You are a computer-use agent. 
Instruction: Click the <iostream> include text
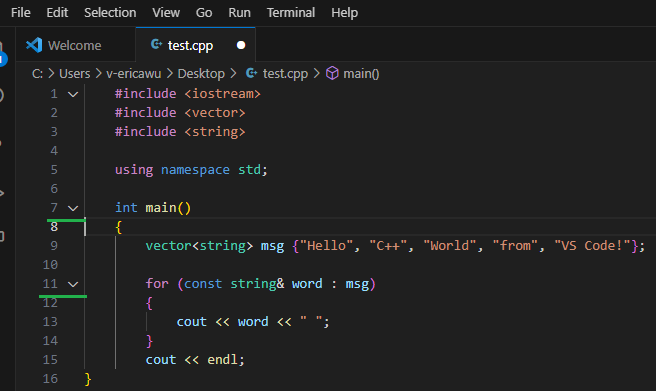(223, 94)
